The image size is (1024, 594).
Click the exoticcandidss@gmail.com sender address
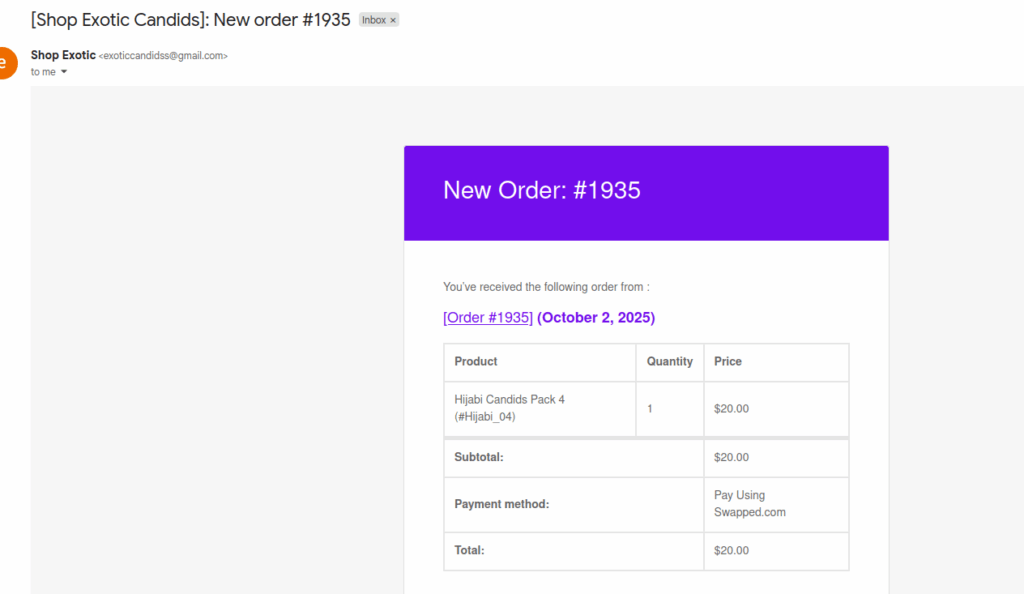(x=163, y=56)
